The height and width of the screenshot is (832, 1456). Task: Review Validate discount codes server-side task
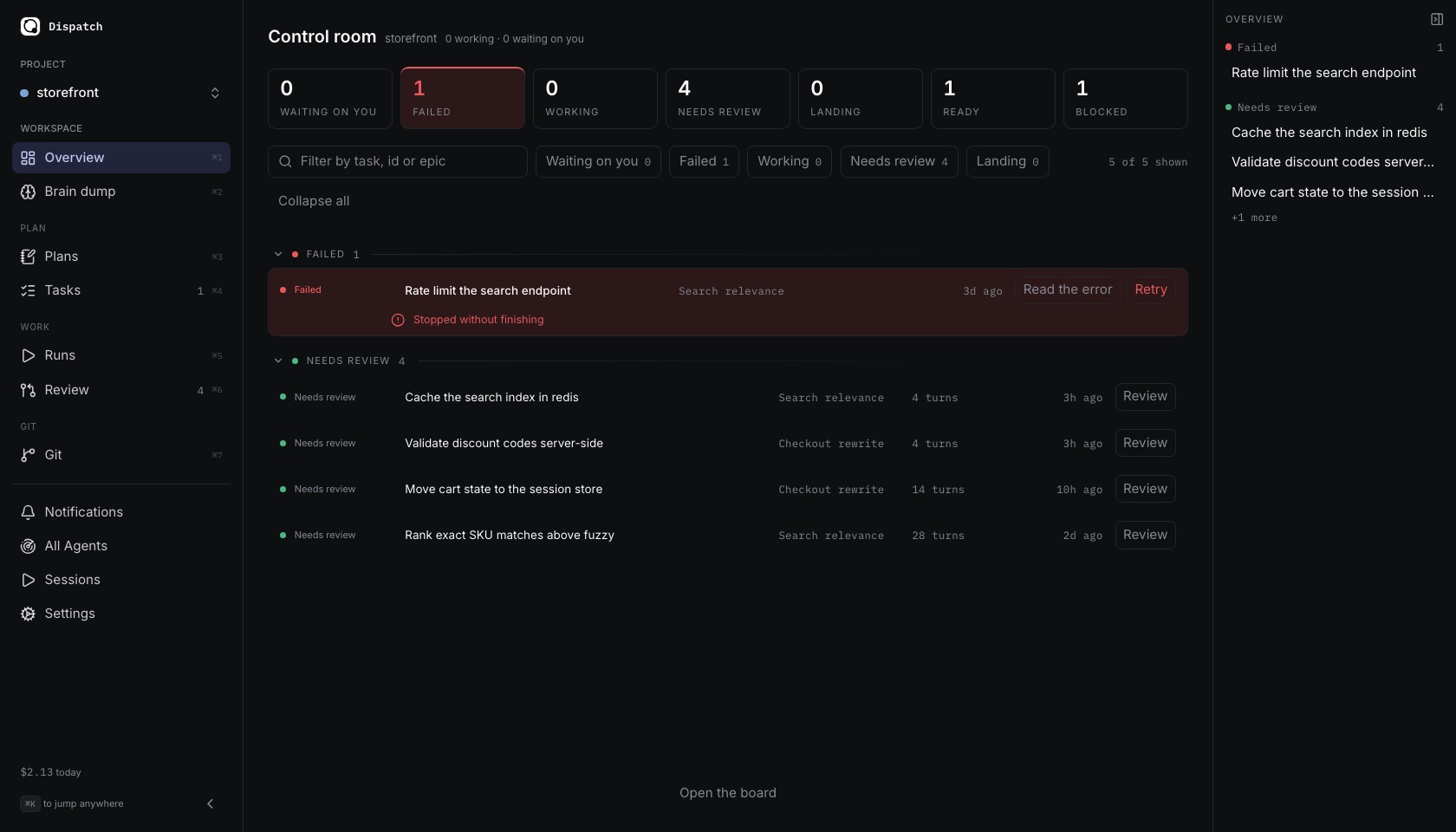coord(1145,443)
